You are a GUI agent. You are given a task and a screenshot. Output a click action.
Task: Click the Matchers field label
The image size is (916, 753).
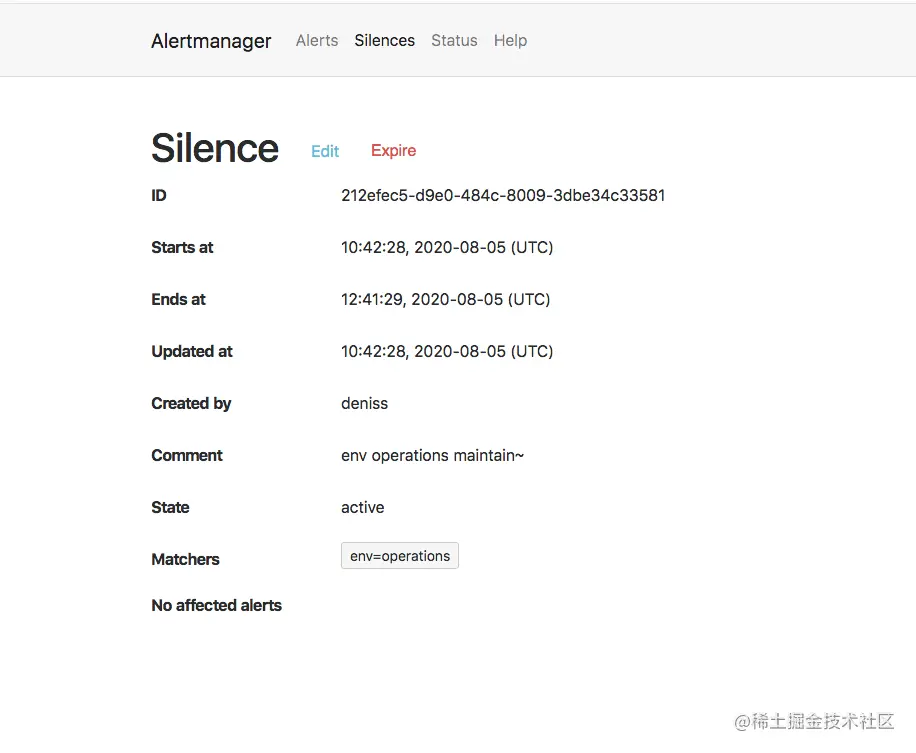185,559
